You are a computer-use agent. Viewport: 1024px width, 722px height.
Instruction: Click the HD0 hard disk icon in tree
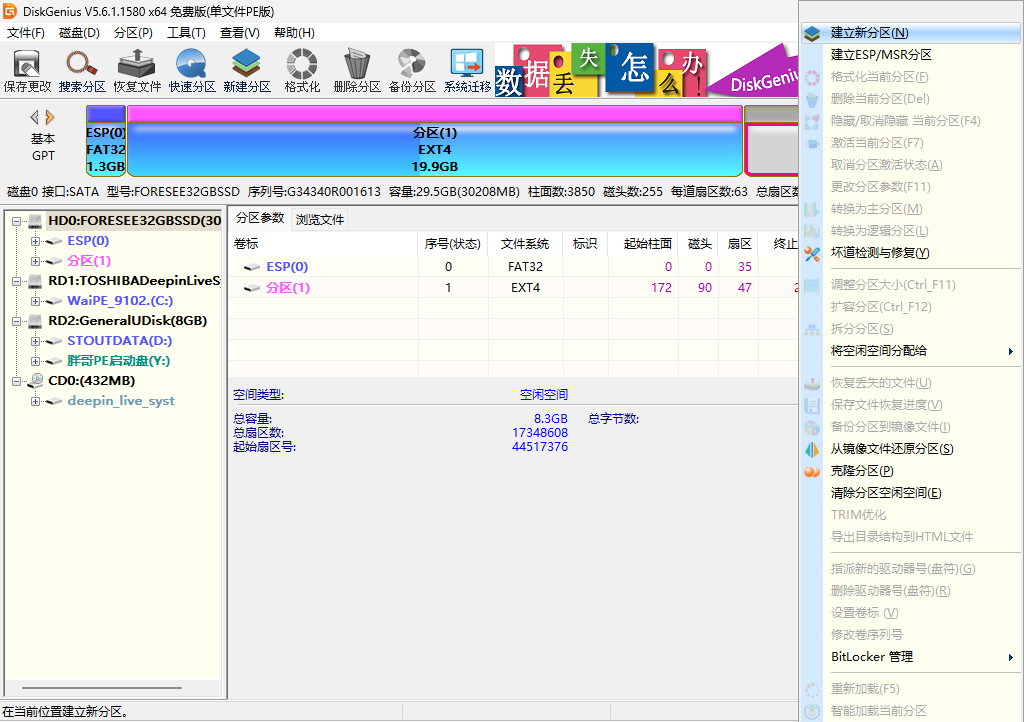tap(35, 221)
